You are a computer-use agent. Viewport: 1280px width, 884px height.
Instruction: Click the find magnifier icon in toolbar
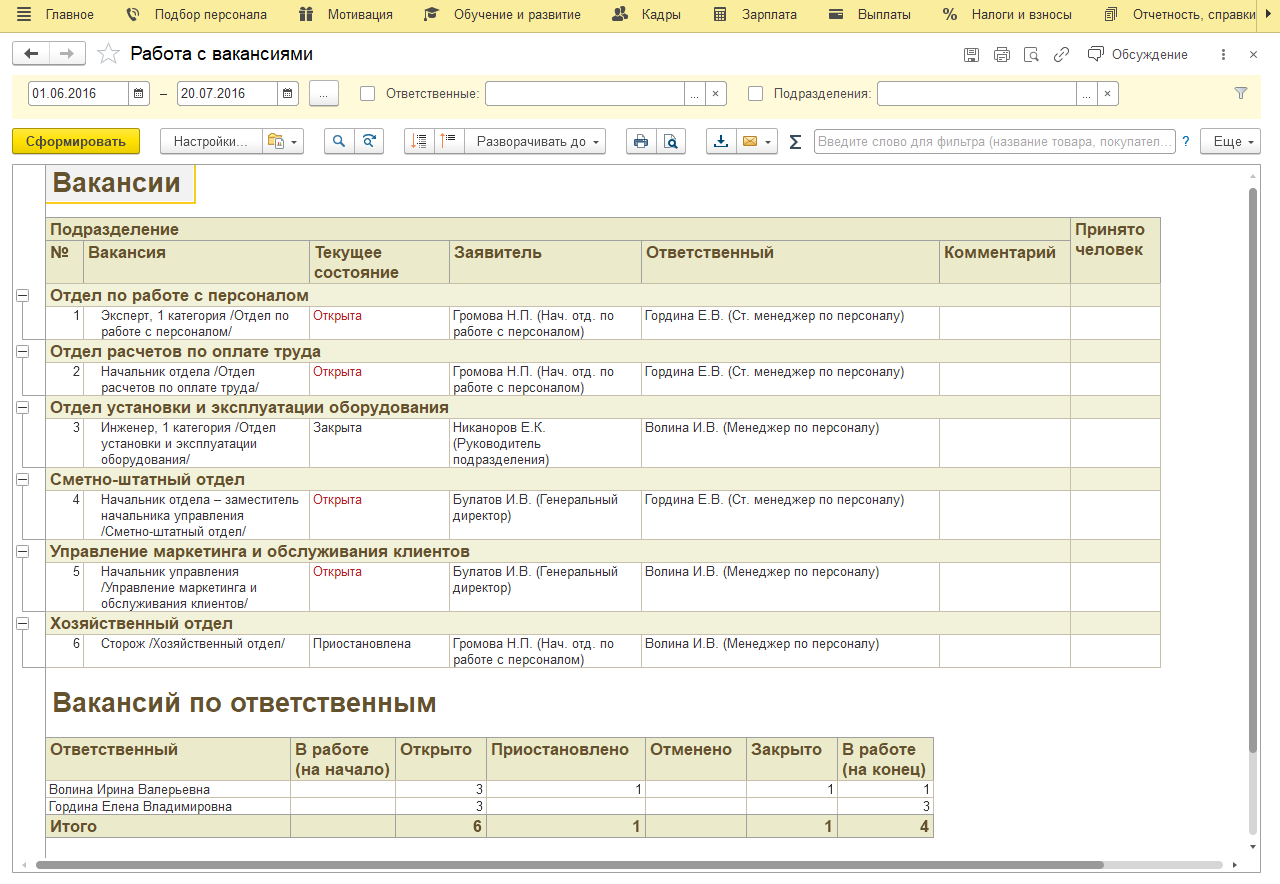pyautogui.click(x=340, y=142)
